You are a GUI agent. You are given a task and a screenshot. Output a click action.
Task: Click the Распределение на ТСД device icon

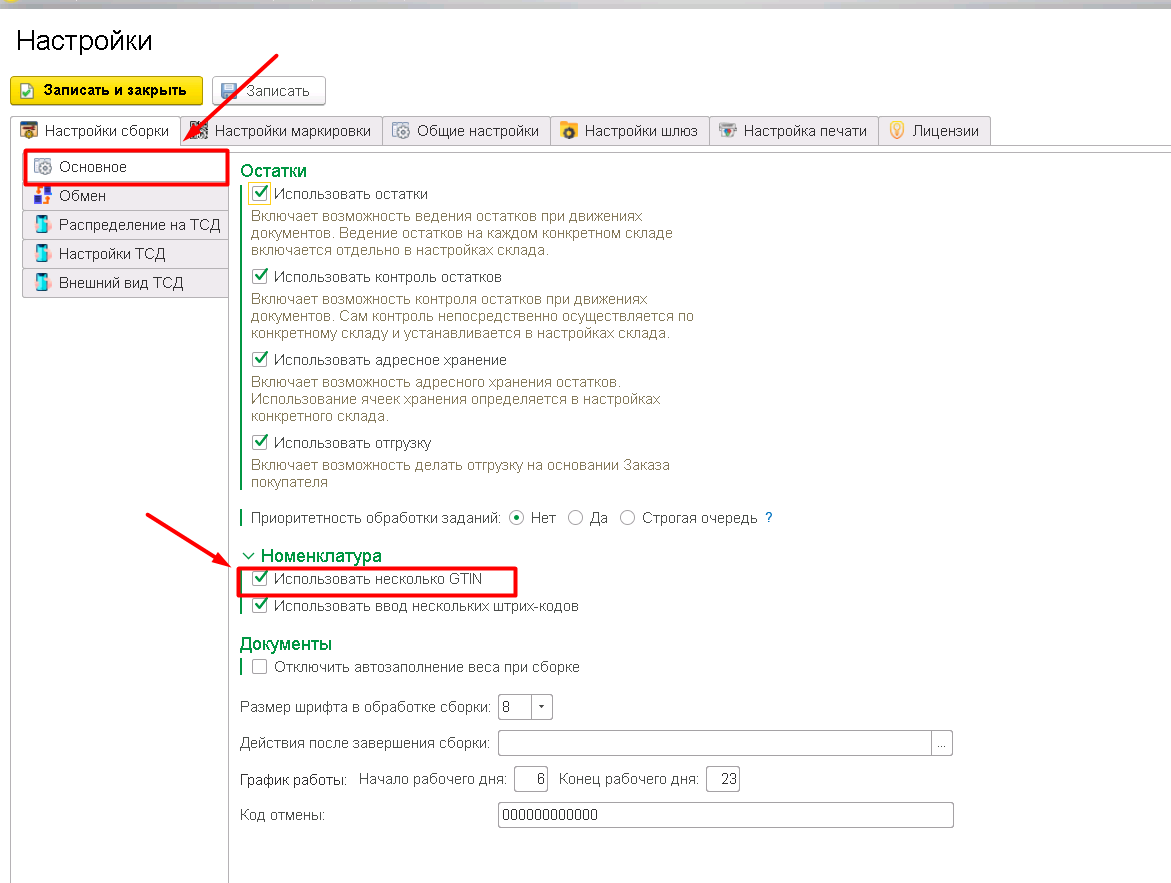click(43, 225)
